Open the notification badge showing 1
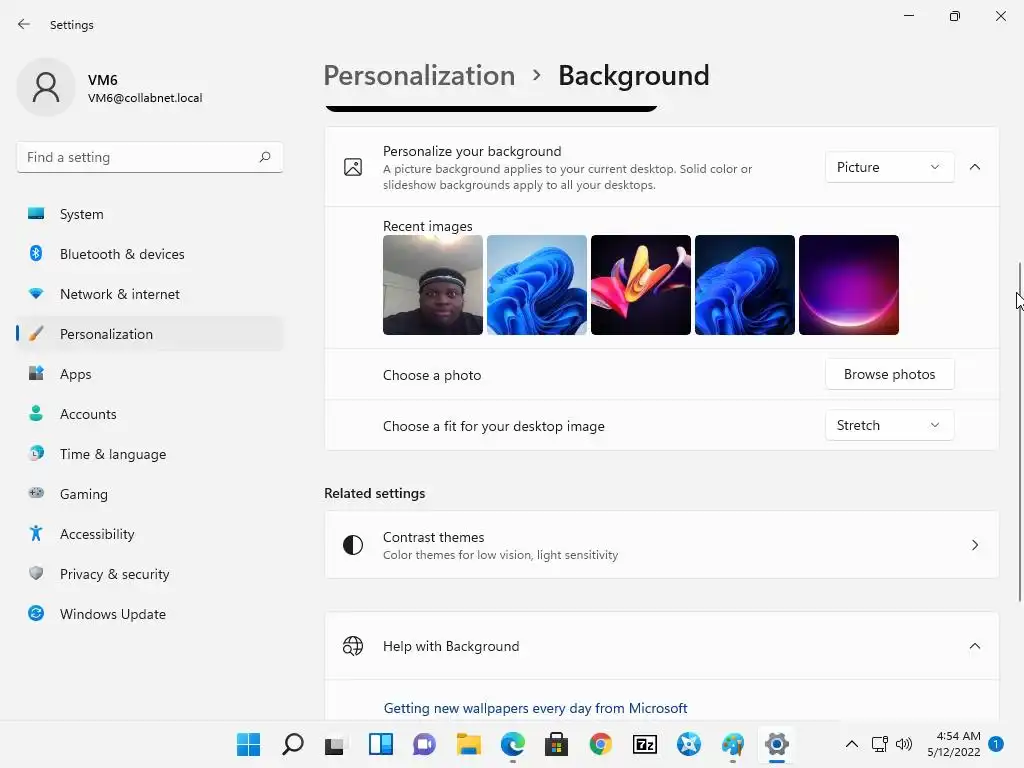1024x768 pixels. (996, 744)
